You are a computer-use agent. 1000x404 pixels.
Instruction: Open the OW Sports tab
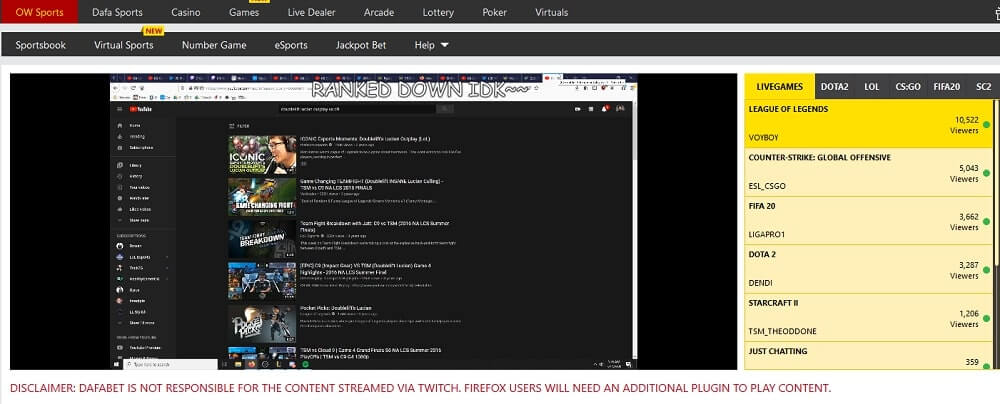(39, 12)
